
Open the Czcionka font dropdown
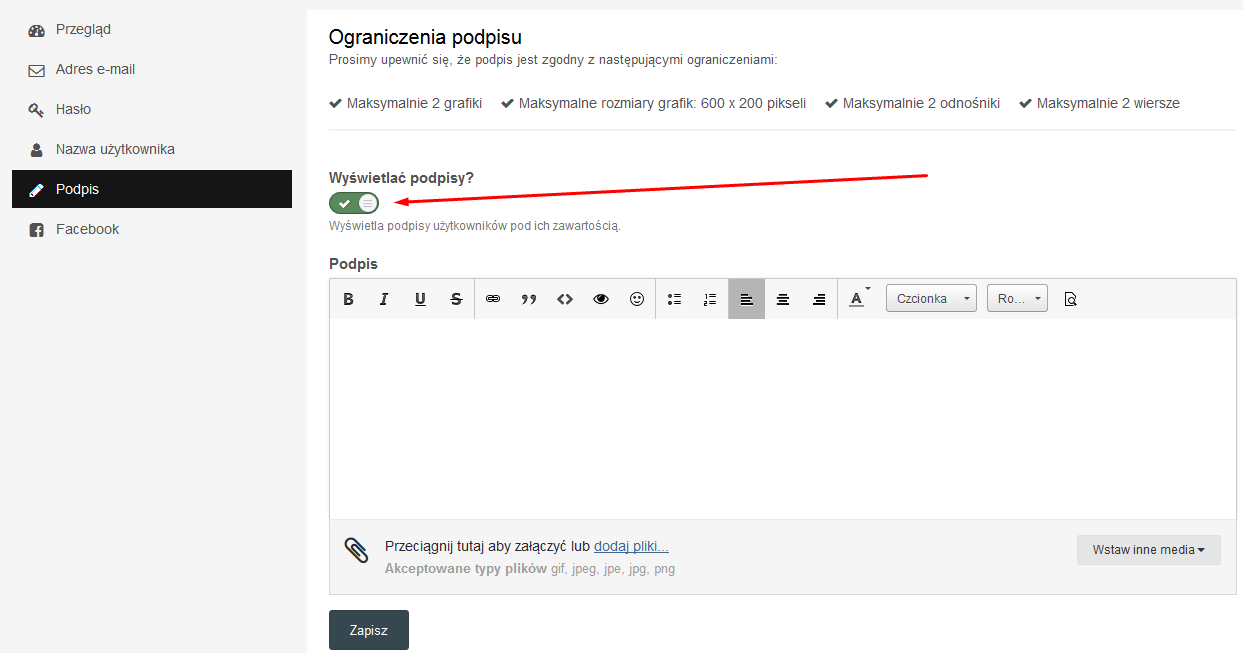coord(931,299)
